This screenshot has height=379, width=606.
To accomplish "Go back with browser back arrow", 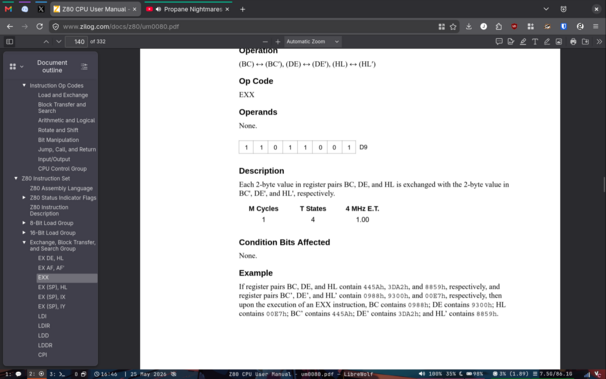I will (10, 27).
